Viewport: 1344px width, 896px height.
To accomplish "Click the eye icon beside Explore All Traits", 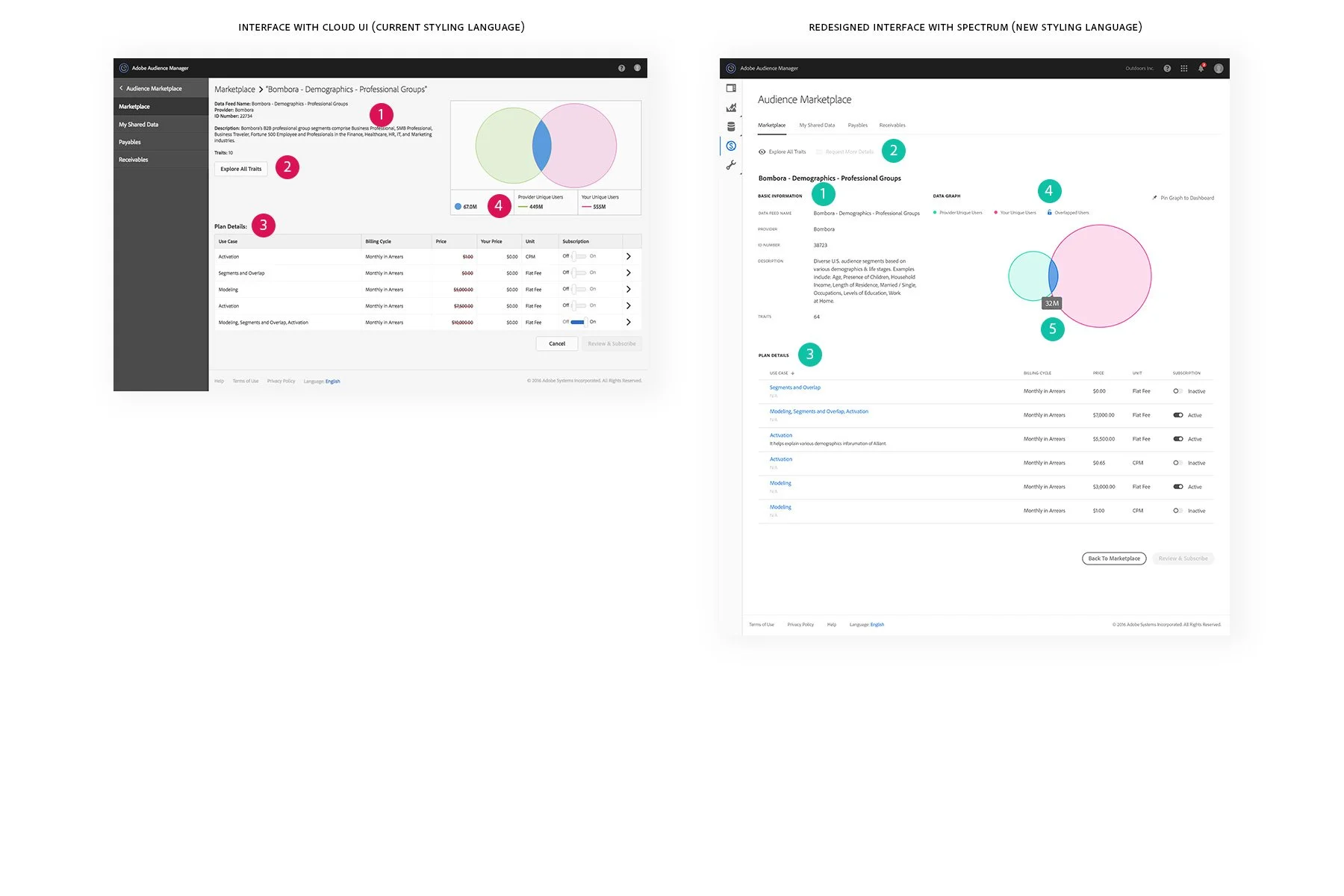I will (762, 152).
